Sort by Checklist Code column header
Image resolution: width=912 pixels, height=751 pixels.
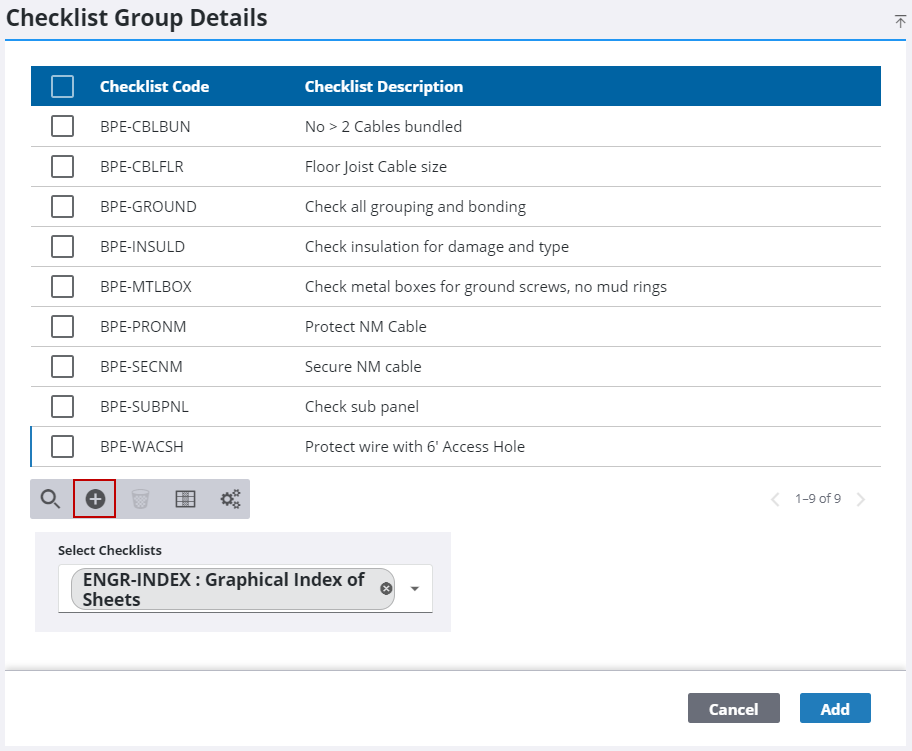pyautogui.click(x=154, y=87)
